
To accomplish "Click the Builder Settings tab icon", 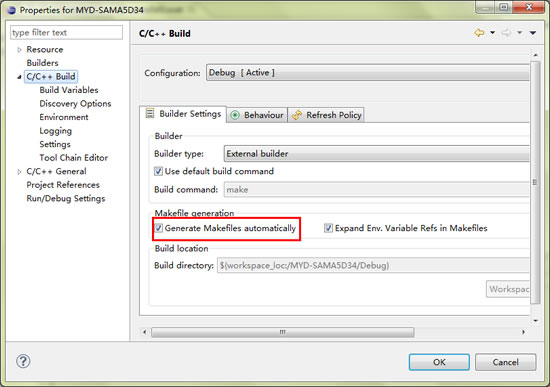I will [150, 113].
